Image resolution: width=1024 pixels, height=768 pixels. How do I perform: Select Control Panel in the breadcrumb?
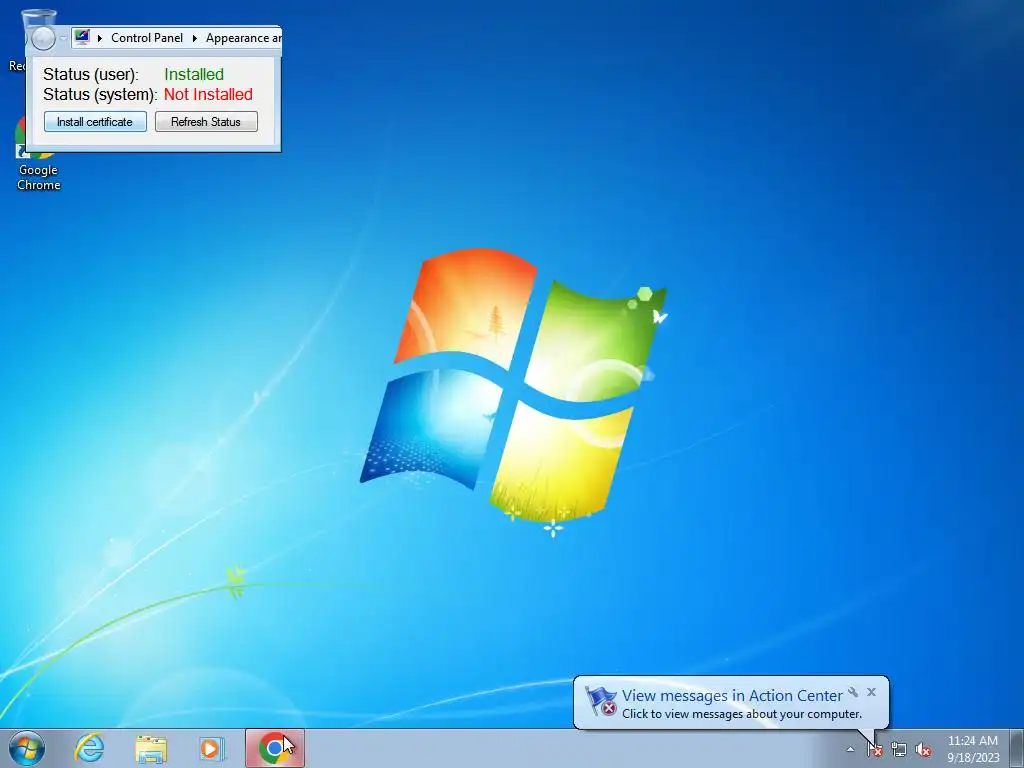point(147,38)
